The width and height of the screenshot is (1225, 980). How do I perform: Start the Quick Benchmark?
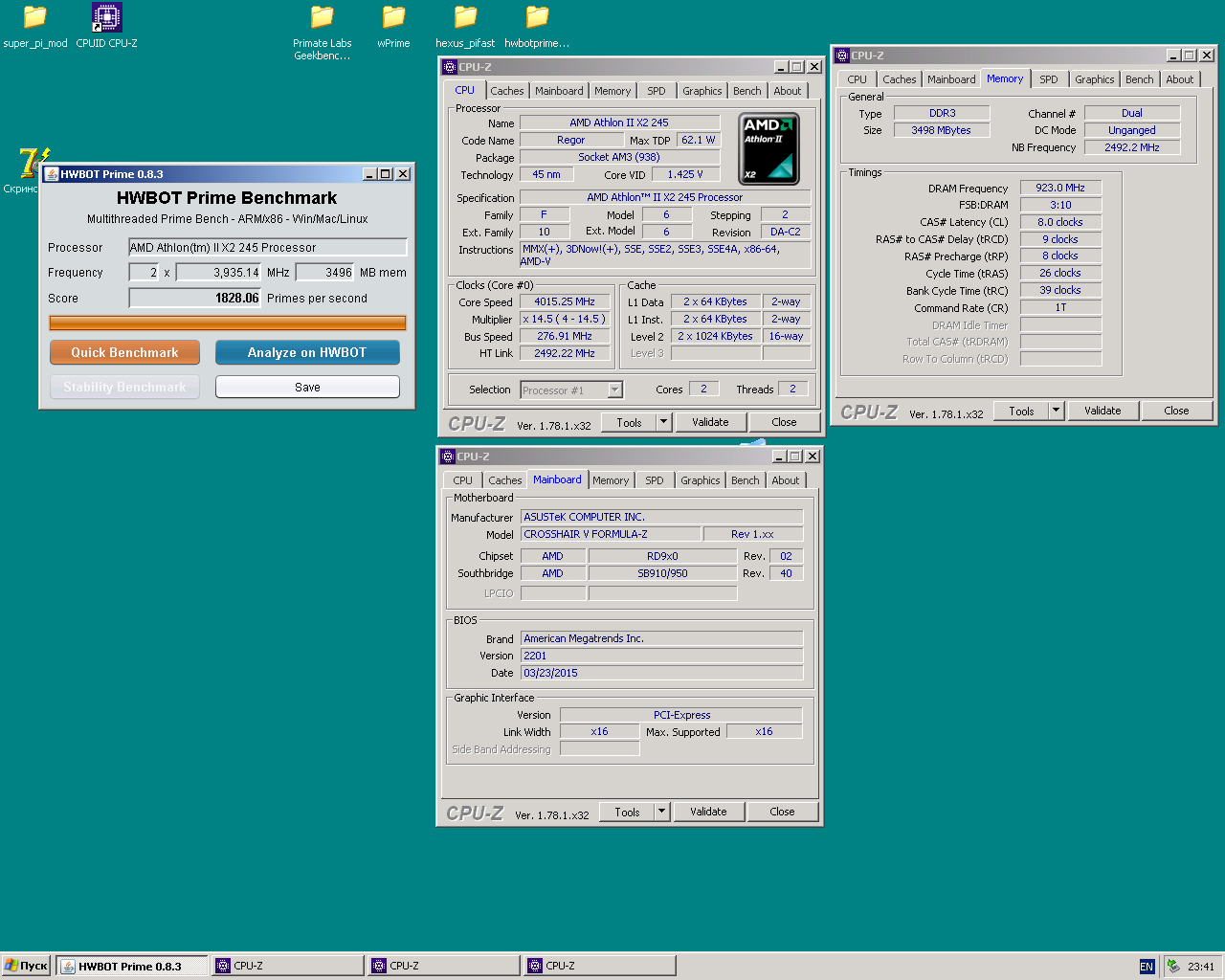point(124,352)
